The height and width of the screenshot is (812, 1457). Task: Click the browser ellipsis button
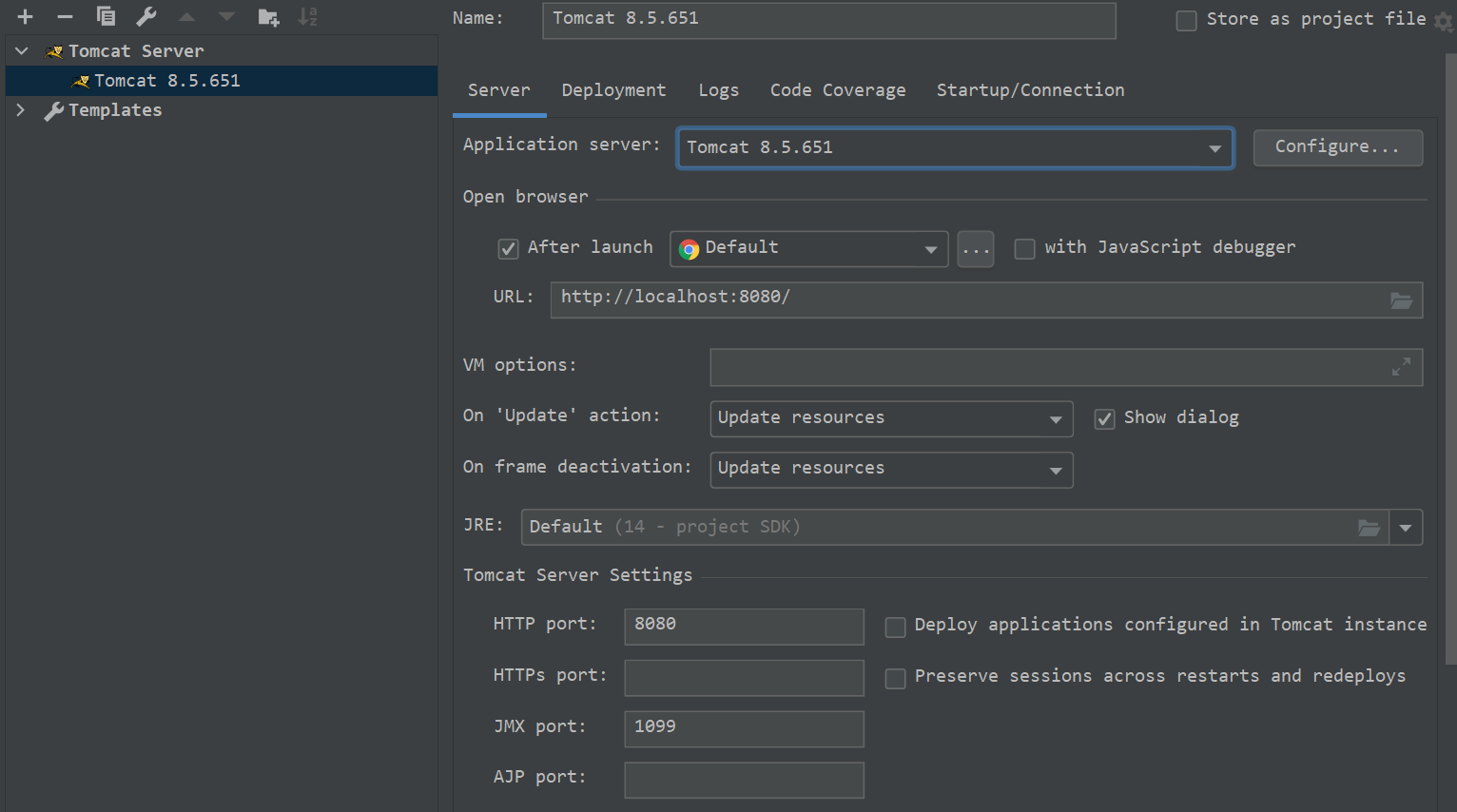[x=976, y=249]
